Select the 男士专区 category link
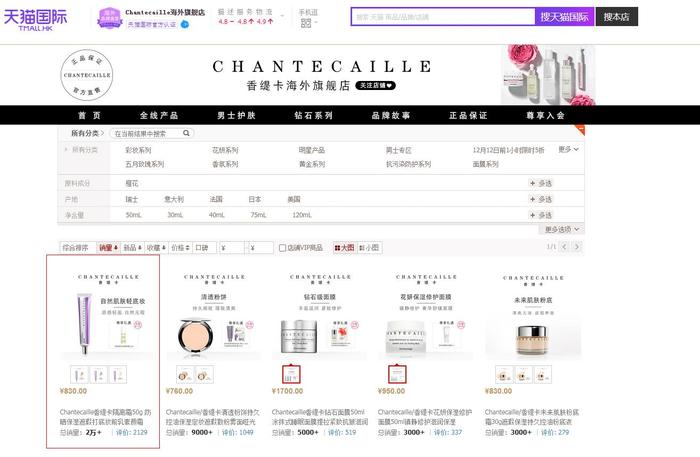Screen dimensions: 700x457 (x=399, y=150)
